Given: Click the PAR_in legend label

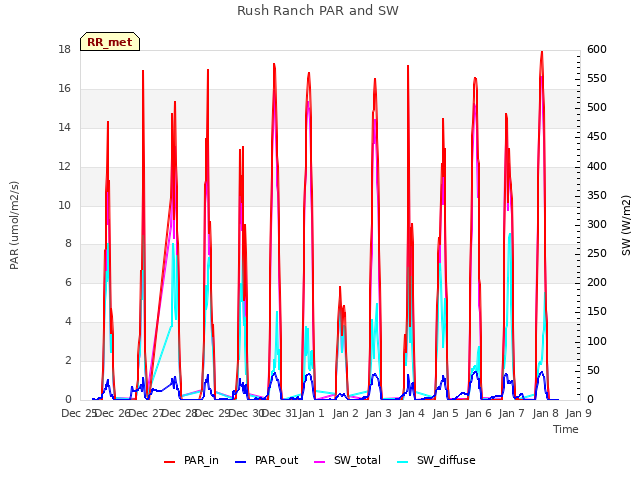Looking at the screenshot, I should (x=201, y=460).
